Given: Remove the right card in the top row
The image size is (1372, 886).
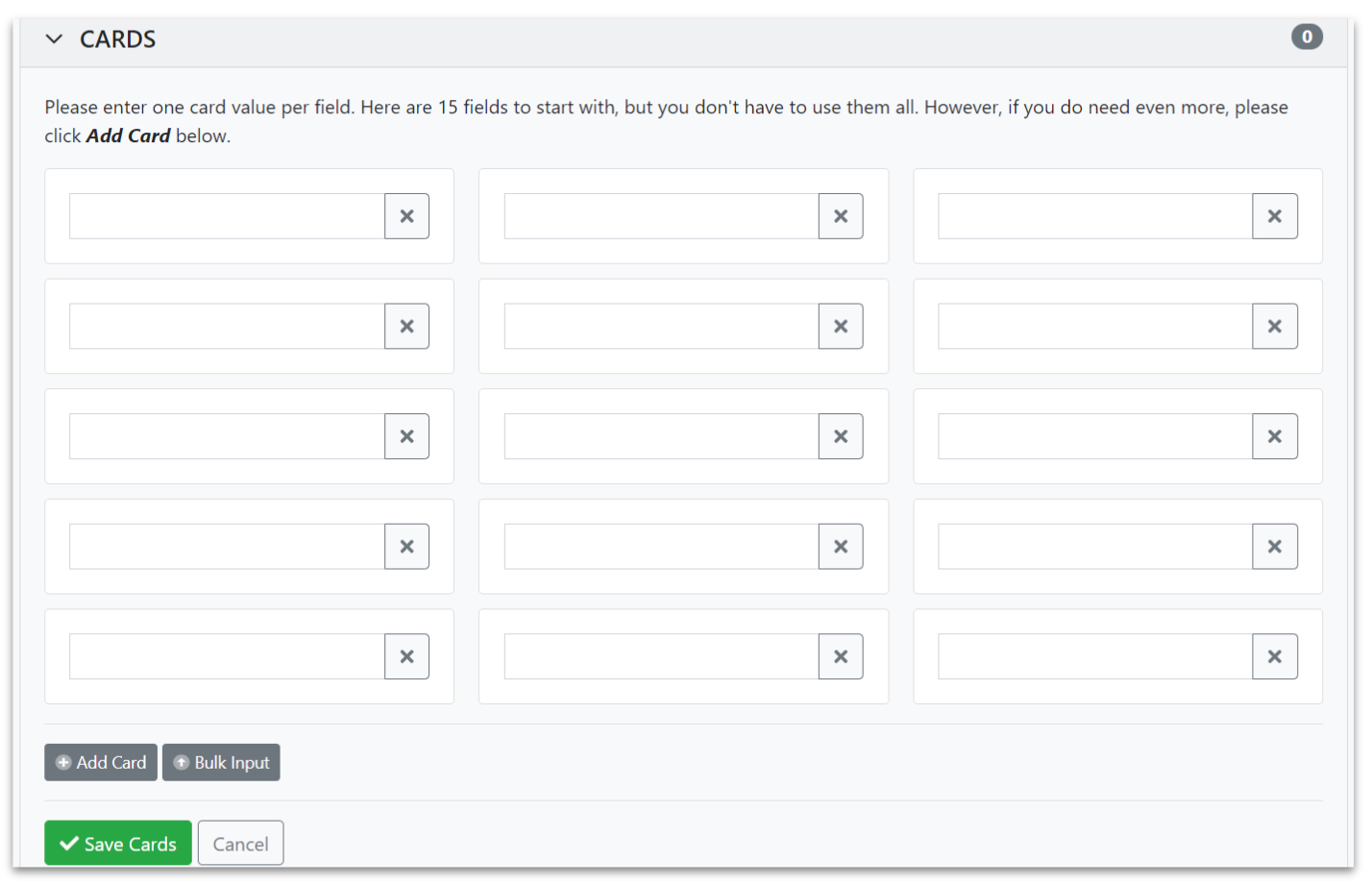Looking at the screenshot, I should (x=1274, y=216).
